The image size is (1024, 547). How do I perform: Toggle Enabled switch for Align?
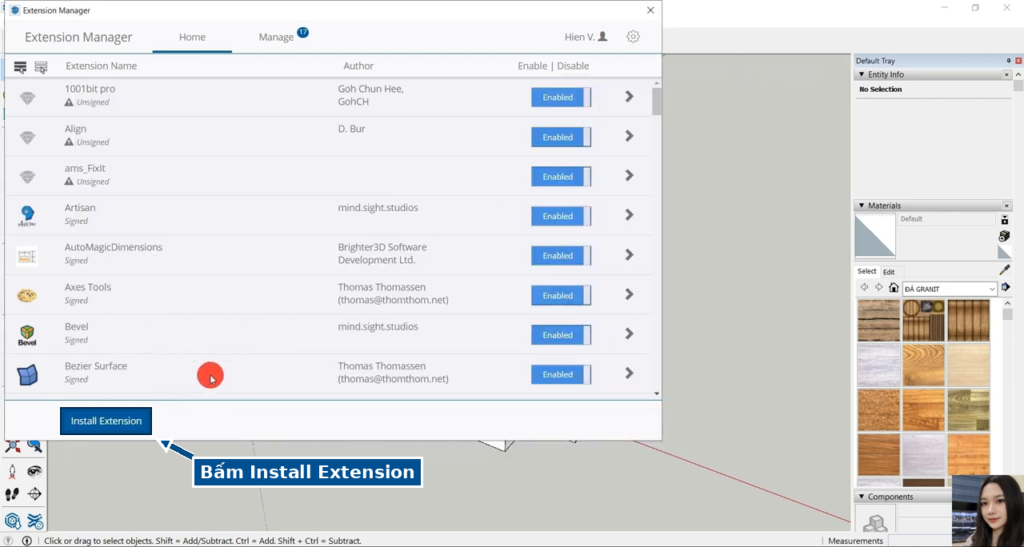[561, 137]
